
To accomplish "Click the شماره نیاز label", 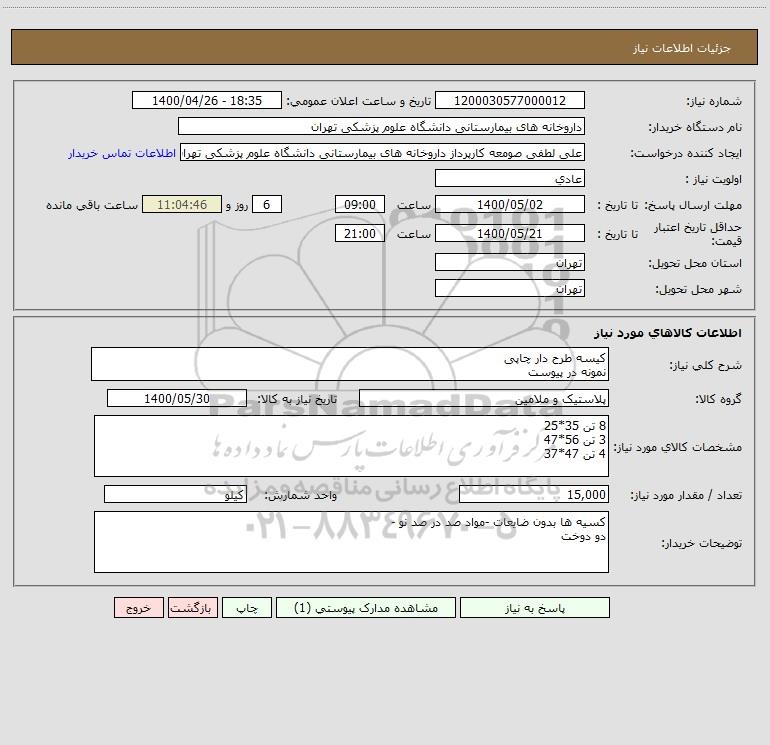I will coord(714,102).
